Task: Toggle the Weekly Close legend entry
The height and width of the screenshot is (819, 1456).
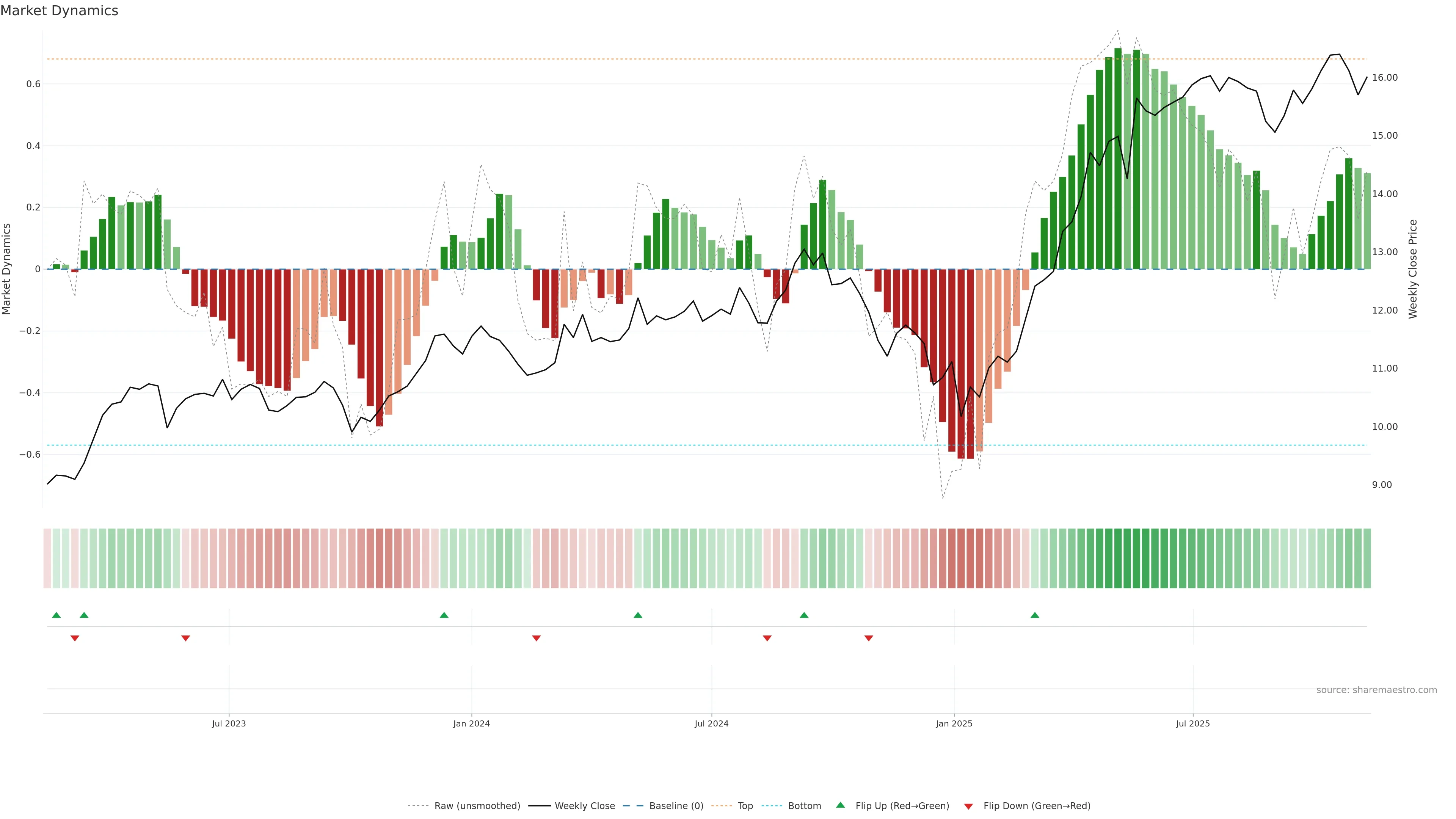Action: [x=584, y=806]
